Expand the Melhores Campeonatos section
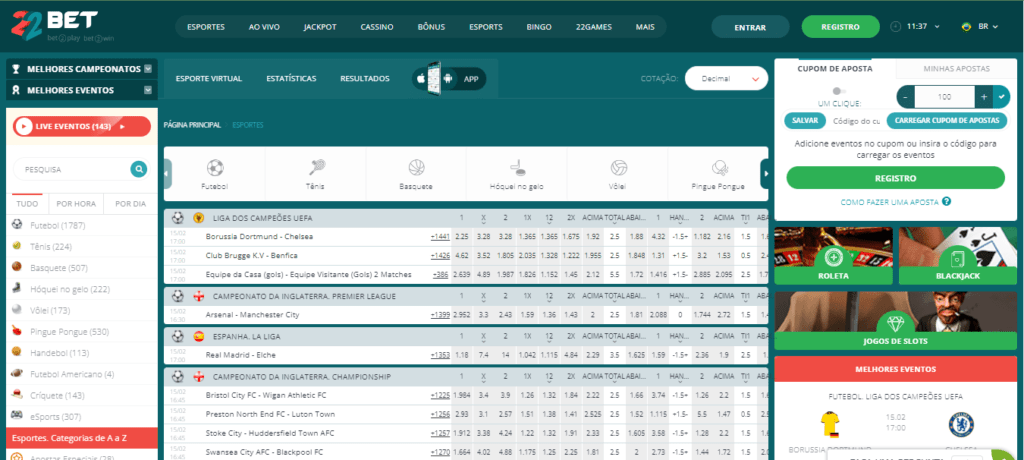1024x460 pixels. coord(148,69)
